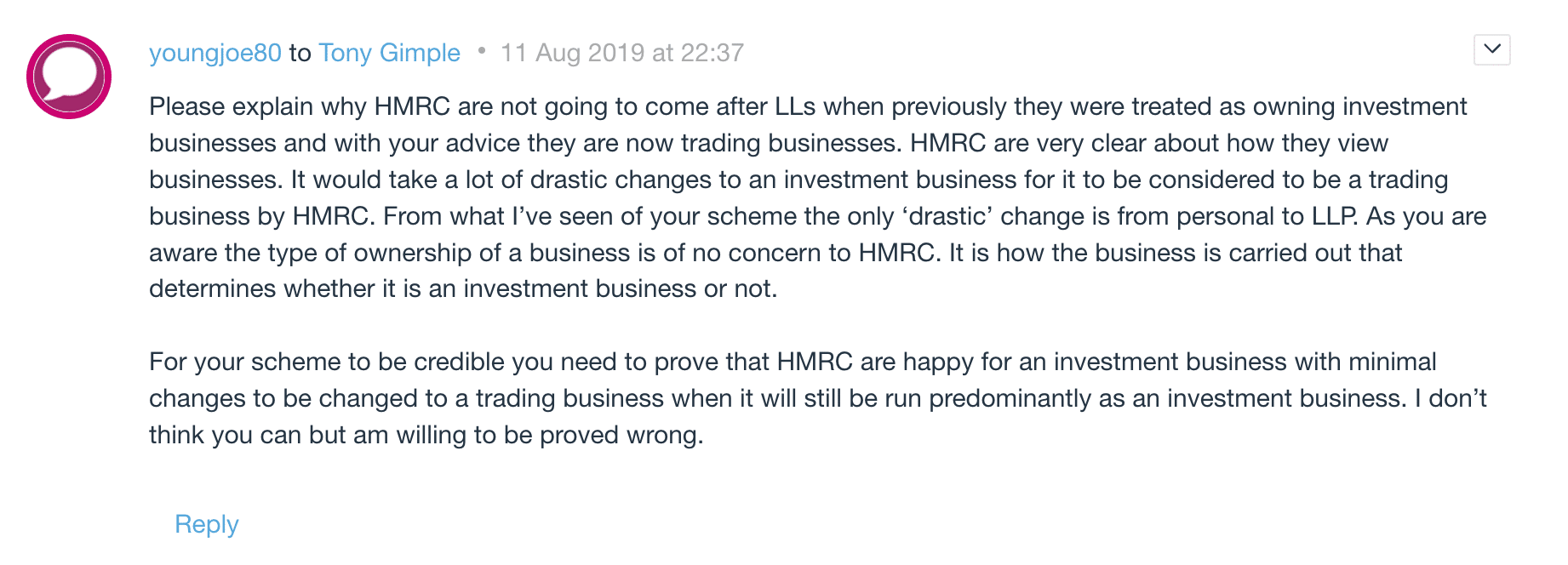
Task: Click the 11 Aug 2019 at 22:37 timestamp
Action: pyautogui.click(x=621, y=53)
